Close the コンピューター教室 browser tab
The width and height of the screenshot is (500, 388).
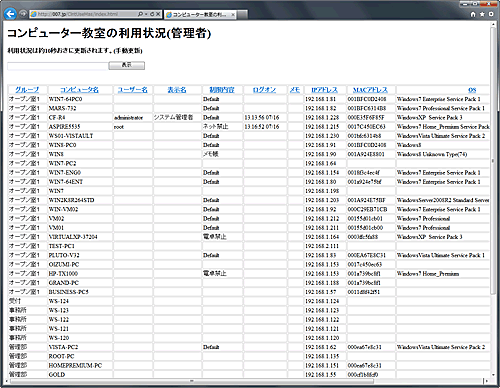(233, 15)
